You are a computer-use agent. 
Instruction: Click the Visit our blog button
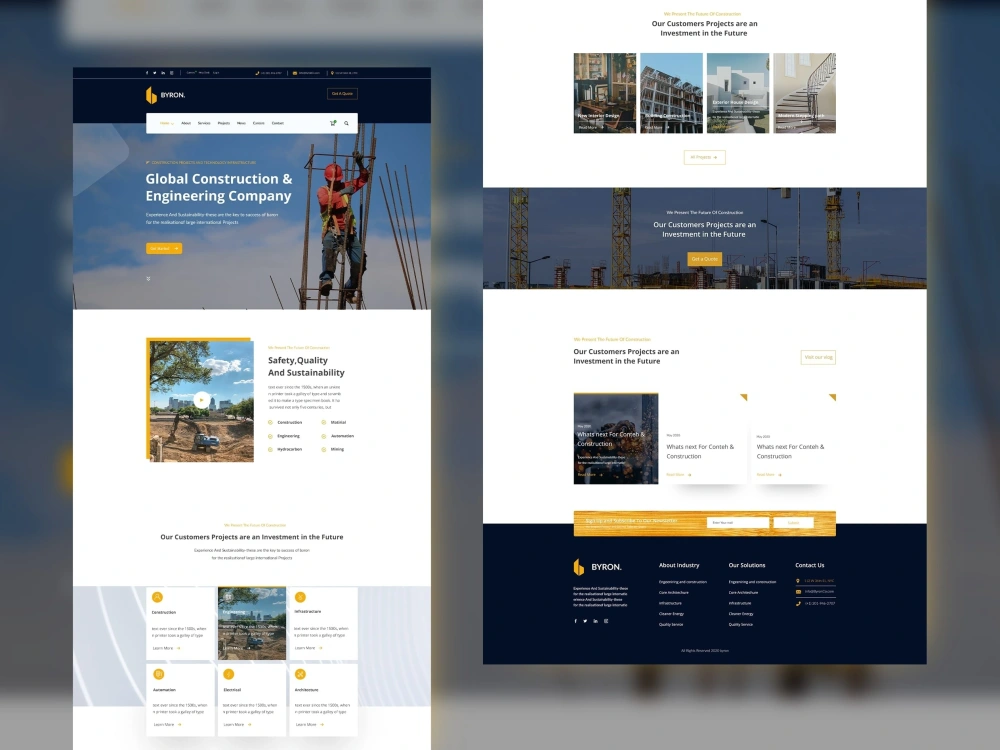[818, 357]
